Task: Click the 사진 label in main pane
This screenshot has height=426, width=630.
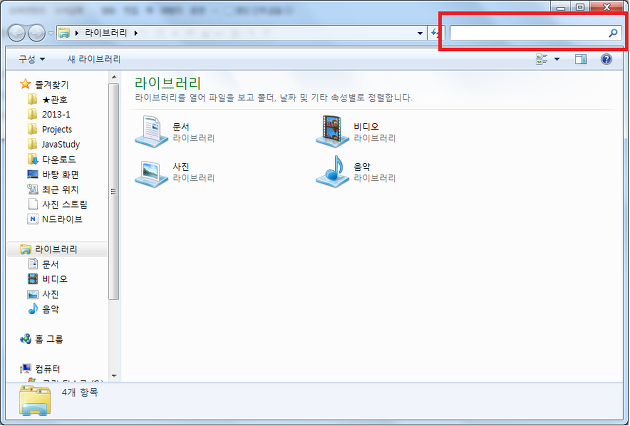Action: coord(181,166)
